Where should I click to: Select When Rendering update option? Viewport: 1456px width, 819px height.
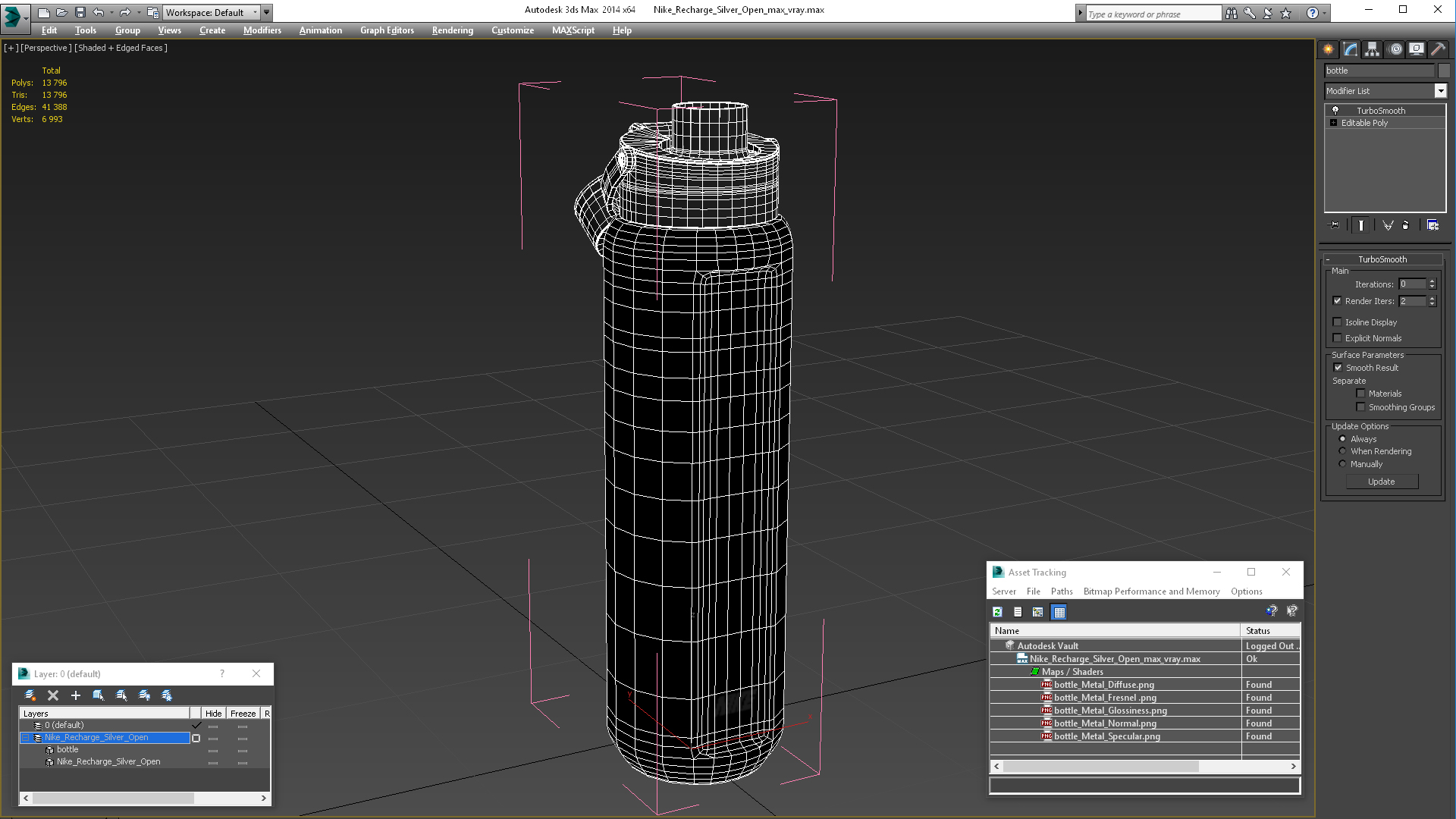[1343, 451]
